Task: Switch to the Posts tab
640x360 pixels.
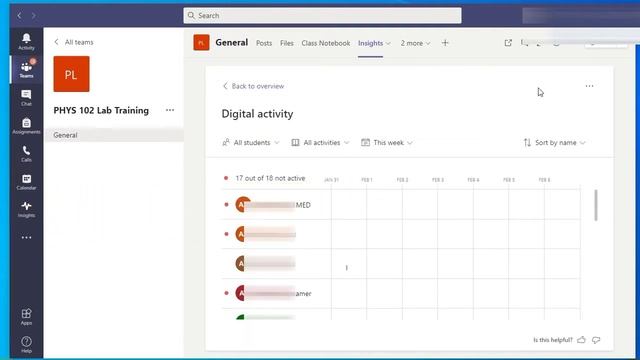Action: point(264,43)
